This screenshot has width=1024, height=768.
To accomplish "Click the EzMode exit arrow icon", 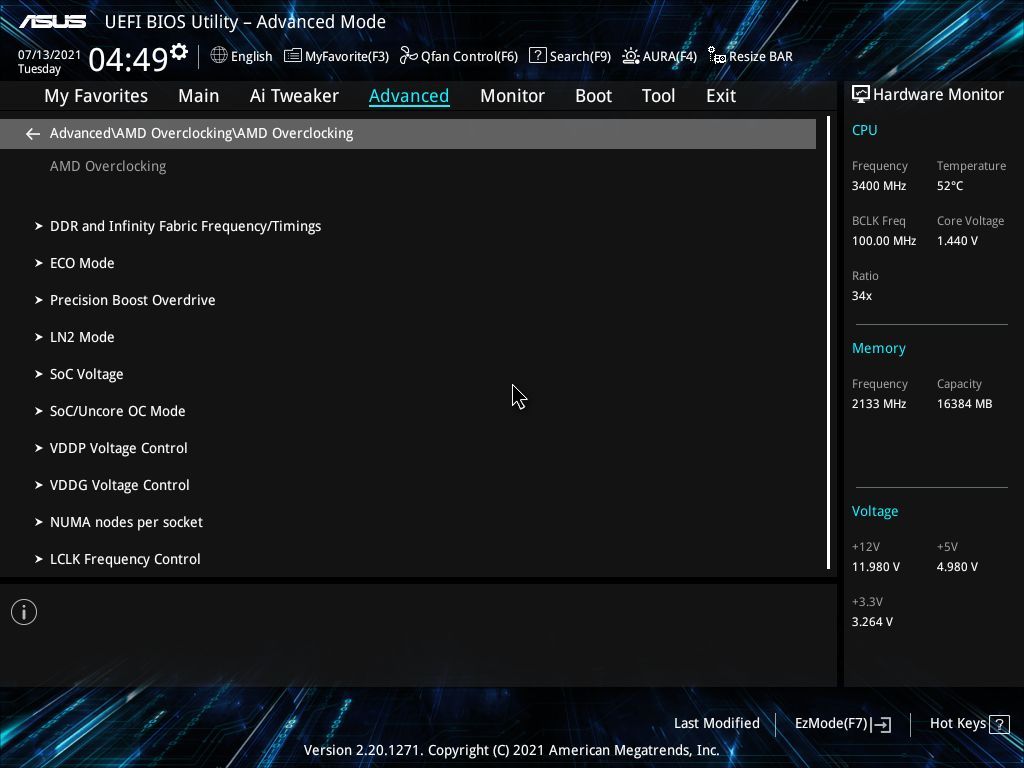I will [881, 724].
